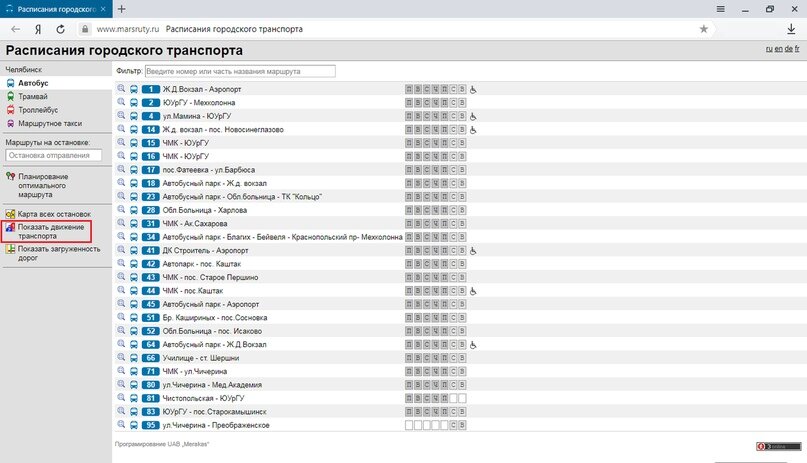Open route пос.Фатеевка - ул.Барбюса
Viewport: 807px width, 463px height.
pyautogui.click(x=208, y=170)
